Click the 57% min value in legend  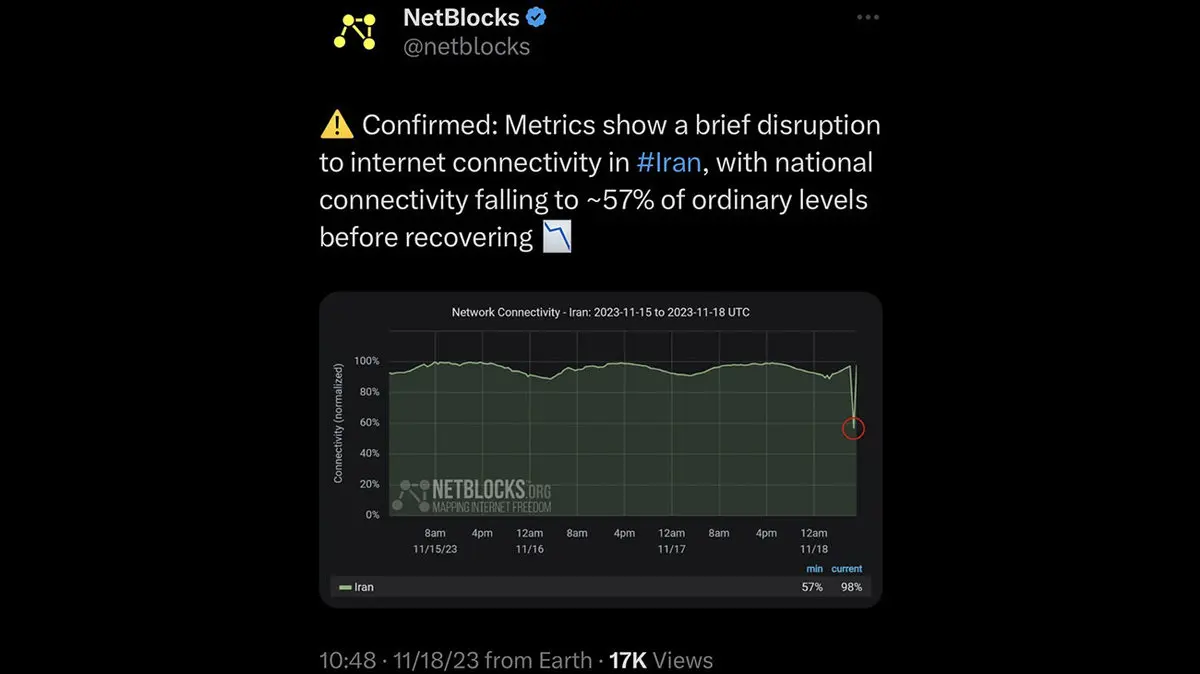tap(812, 587)
